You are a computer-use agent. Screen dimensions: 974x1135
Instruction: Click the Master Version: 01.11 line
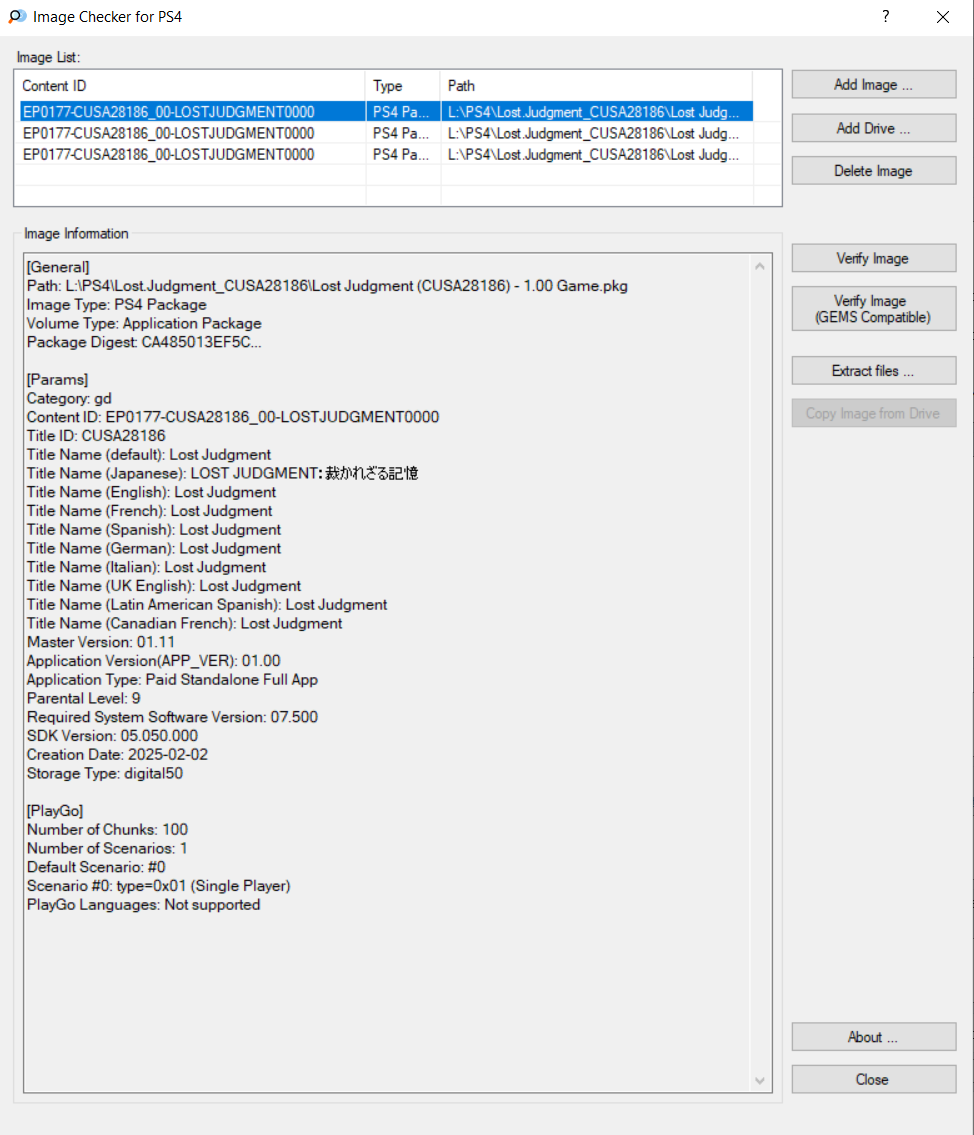[101, 642]
